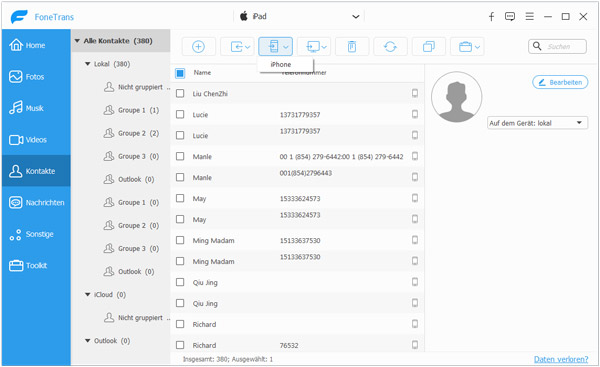The width and height of the screenshot is (600, 367).
Task: Click the export to device phone icon
Action: pos(273,46)
